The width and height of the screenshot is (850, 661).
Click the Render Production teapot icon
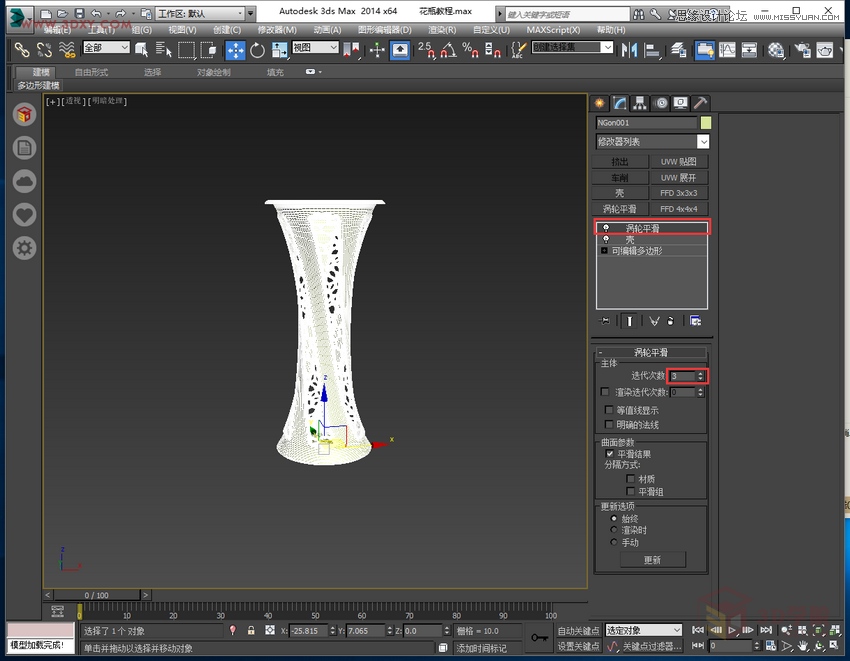[824, 48]
